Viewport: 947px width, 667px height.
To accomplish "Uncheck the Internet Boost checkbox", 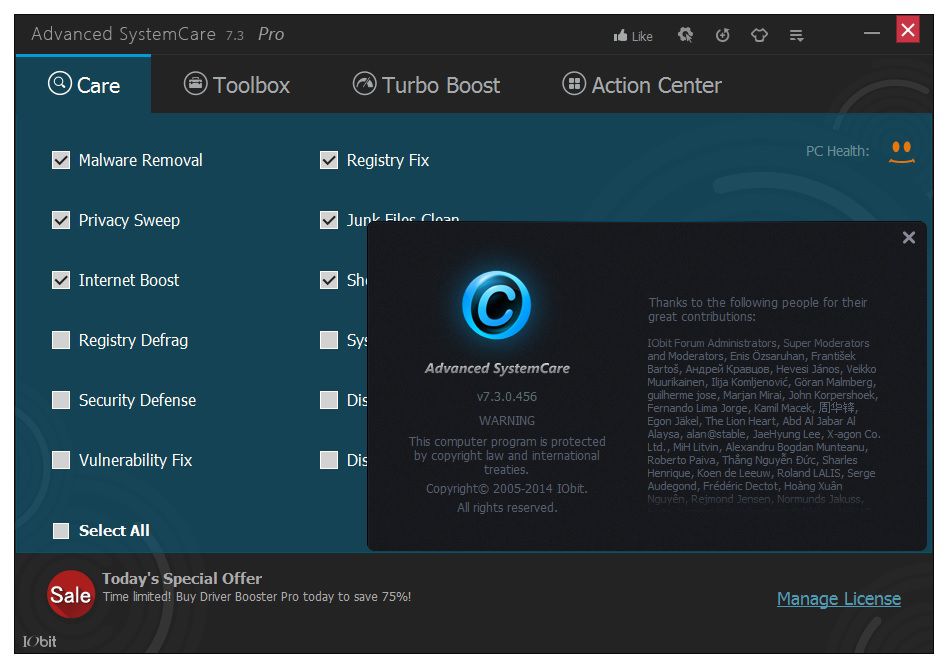I will pyautogui.click(x=61, y=280).
